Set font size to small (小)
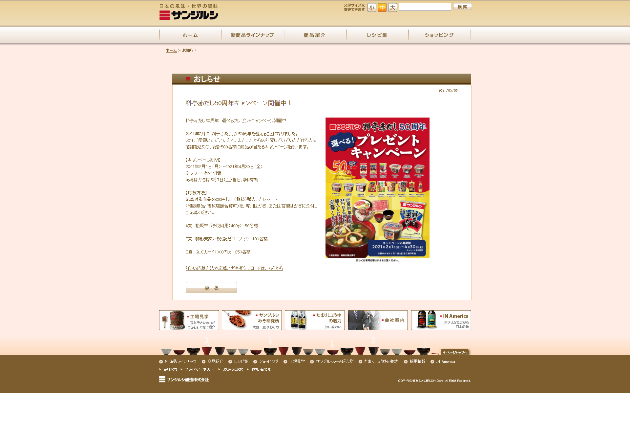The image size is (630, 440). (372, 7)
